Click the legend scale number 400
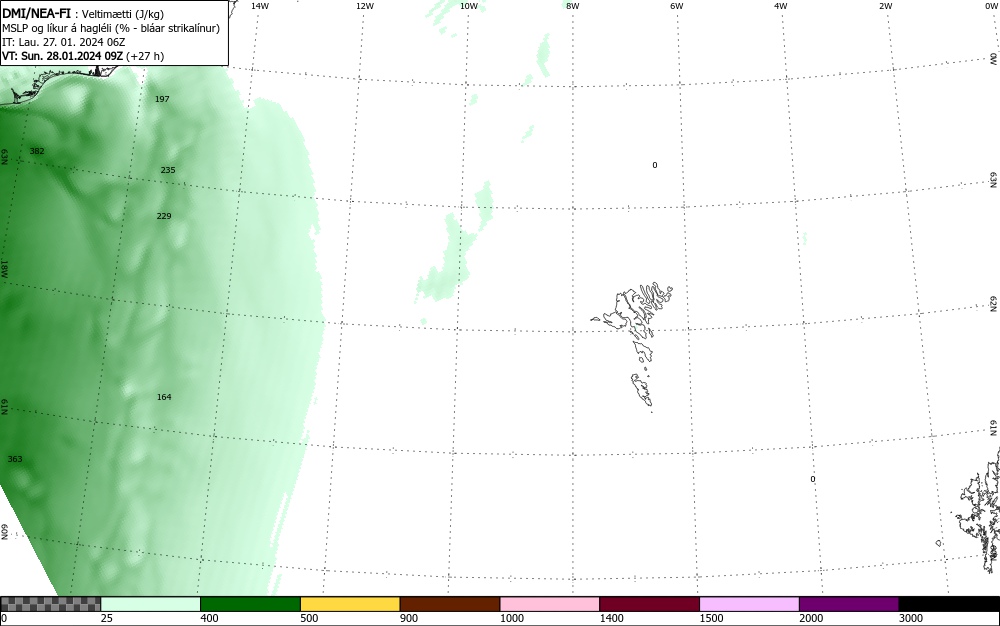 pyautogui.click(x=209, y=618)
